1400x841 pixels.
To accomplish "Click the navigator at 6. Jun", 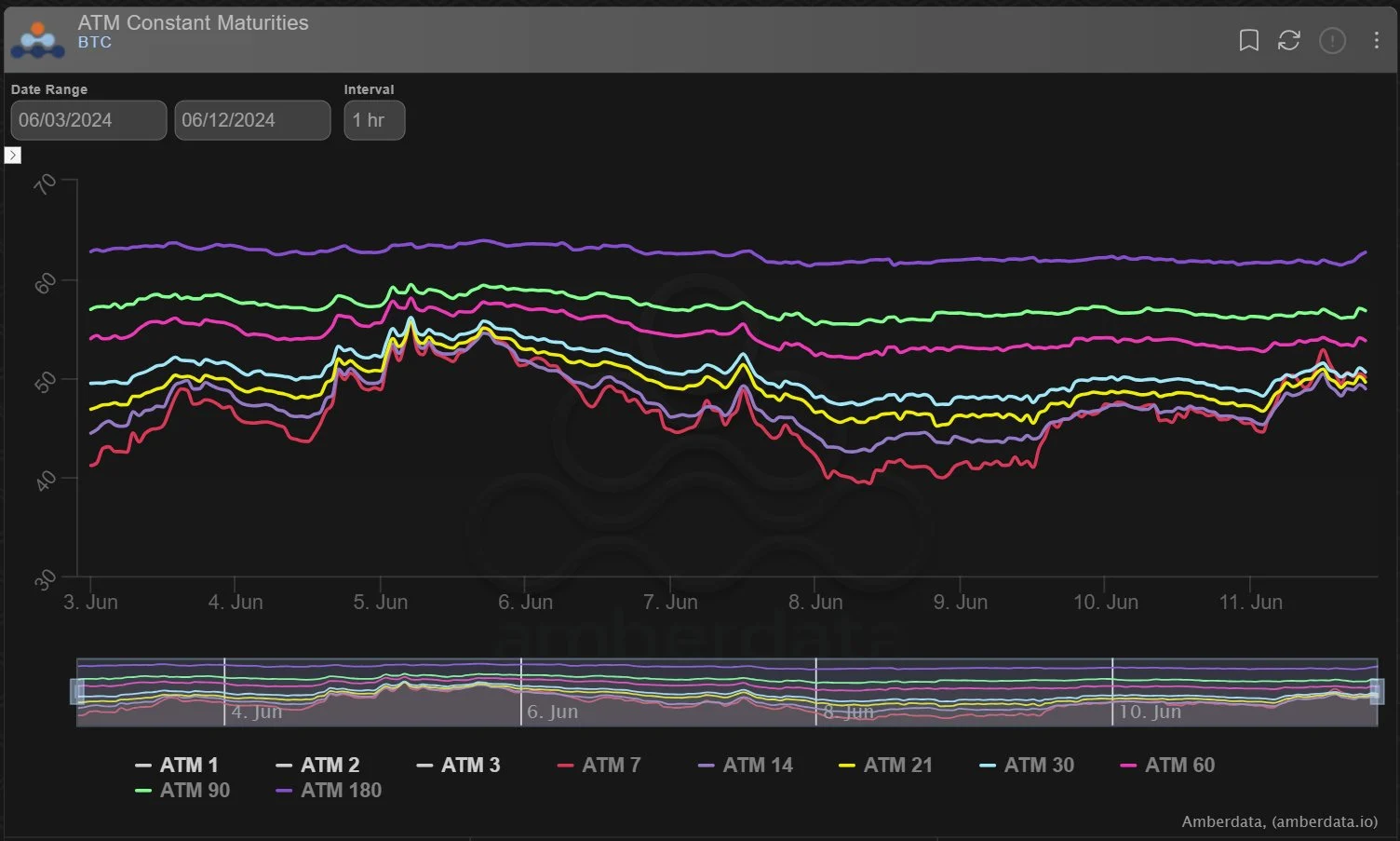I will [552, 712].
